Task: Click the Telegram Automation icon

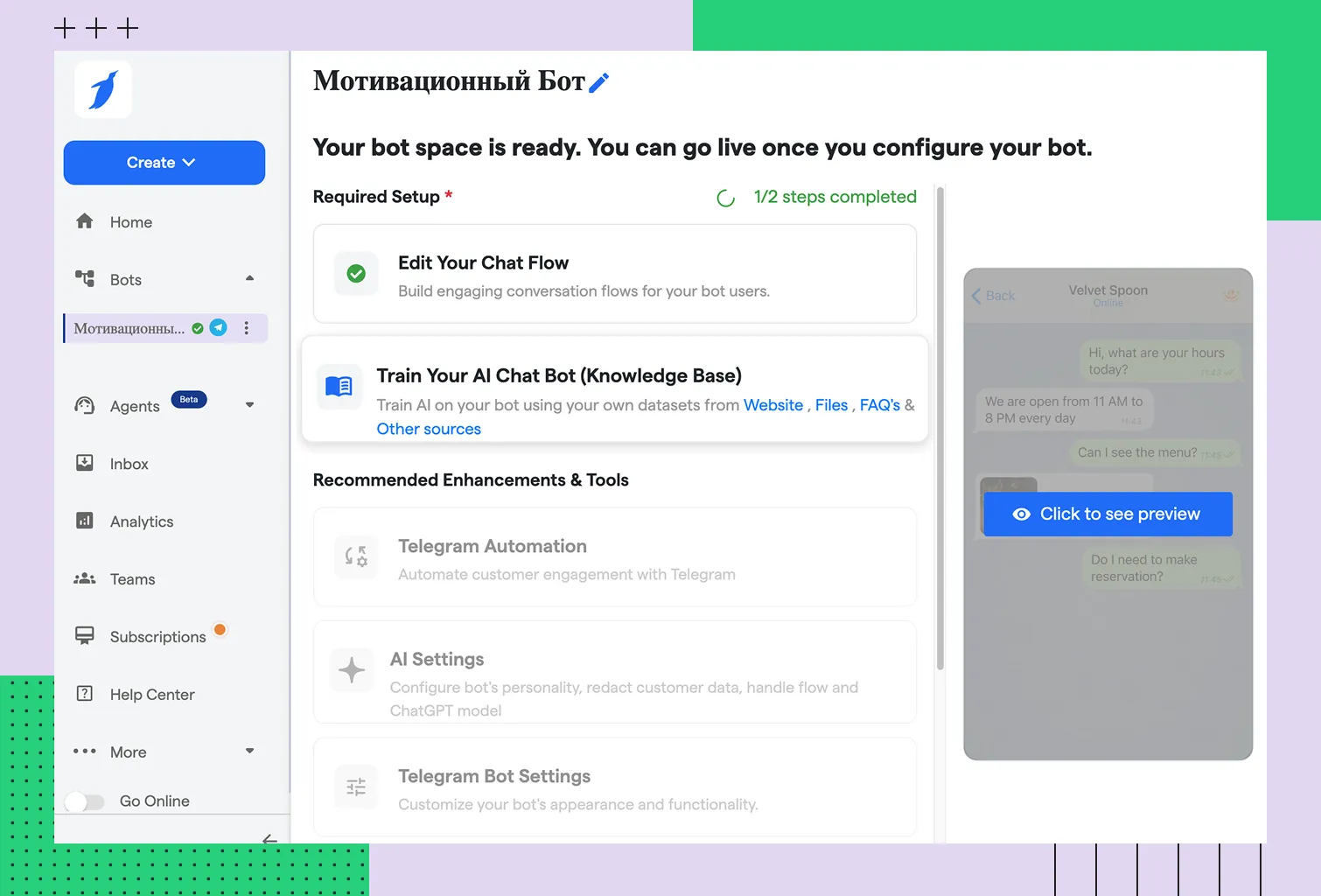Action: coord(356,556)
